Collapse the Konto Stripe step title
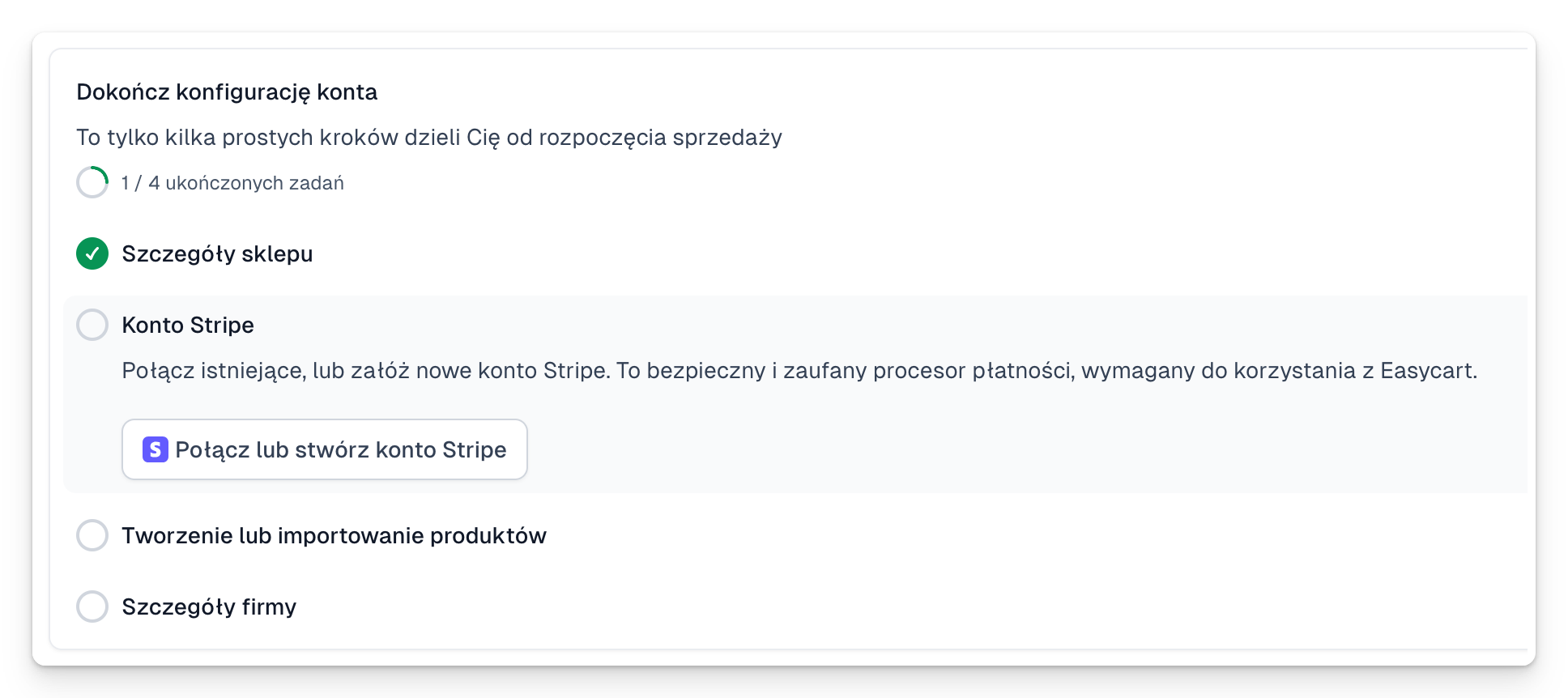This screenshot has height=698, width=1568. 188,325
